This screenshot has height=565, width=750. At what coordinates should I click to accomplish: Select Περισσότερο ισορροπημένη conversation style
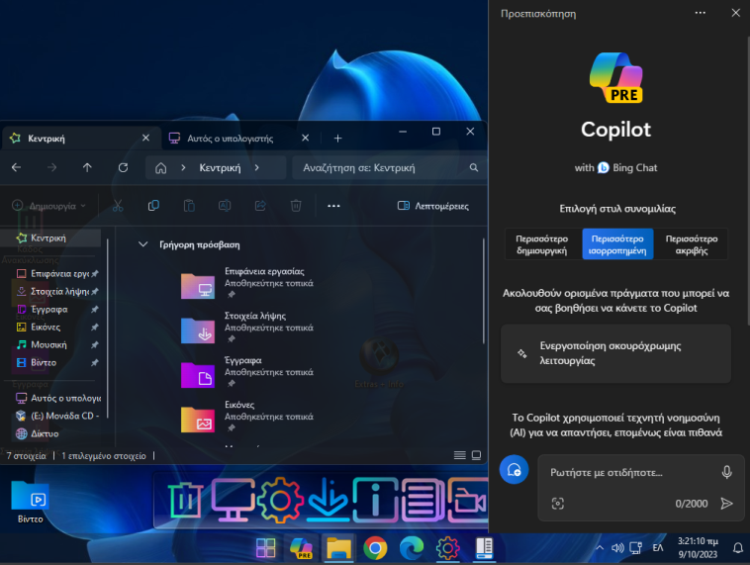pos(618,244)
